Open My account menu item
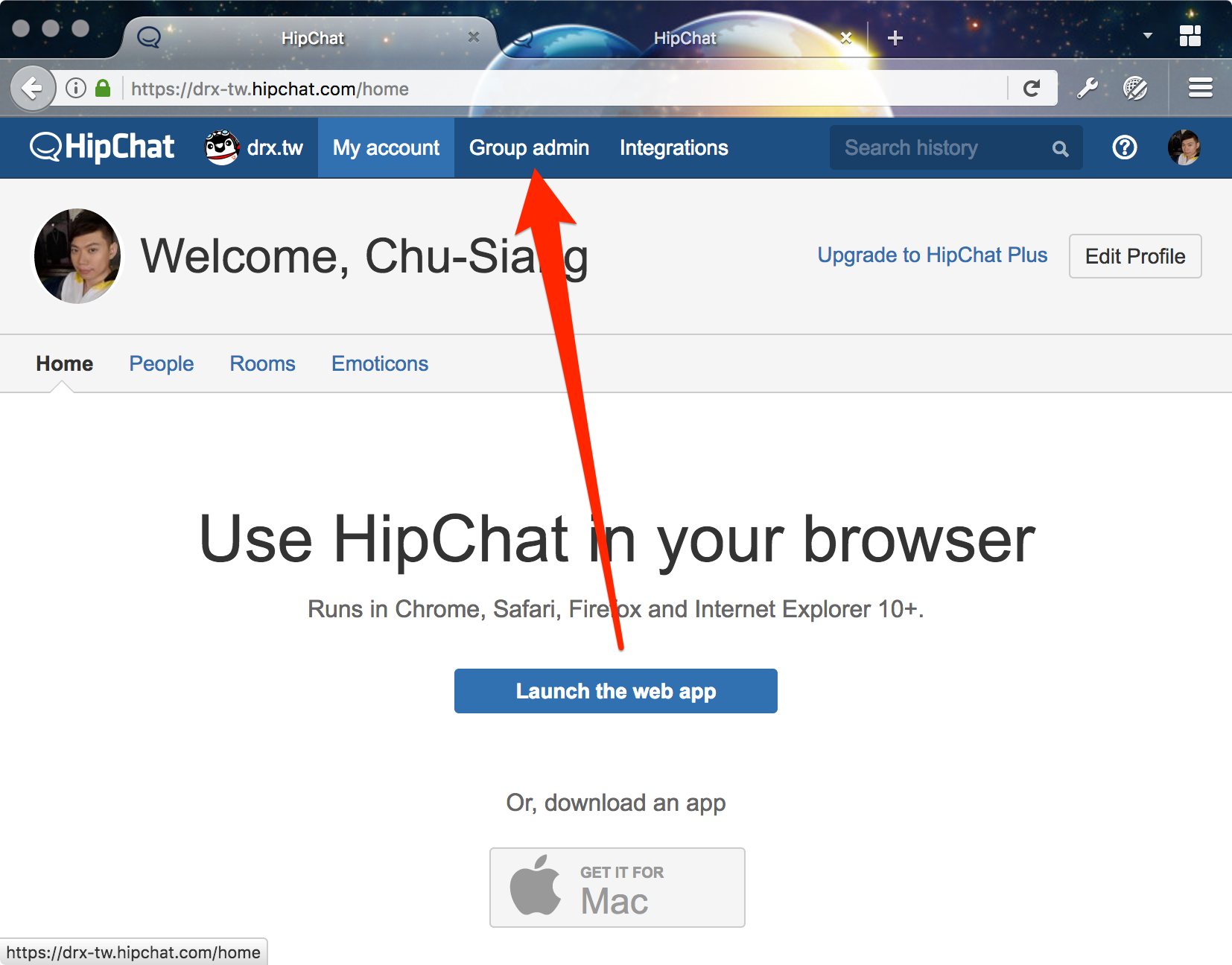1232x965 pixels. point(386,147)
